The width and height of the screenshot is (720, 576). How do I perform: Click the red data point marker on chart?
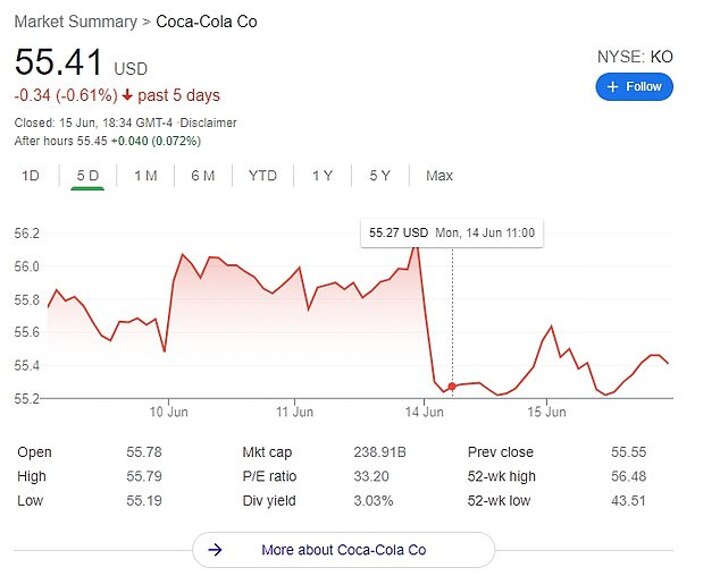point(452,386)
